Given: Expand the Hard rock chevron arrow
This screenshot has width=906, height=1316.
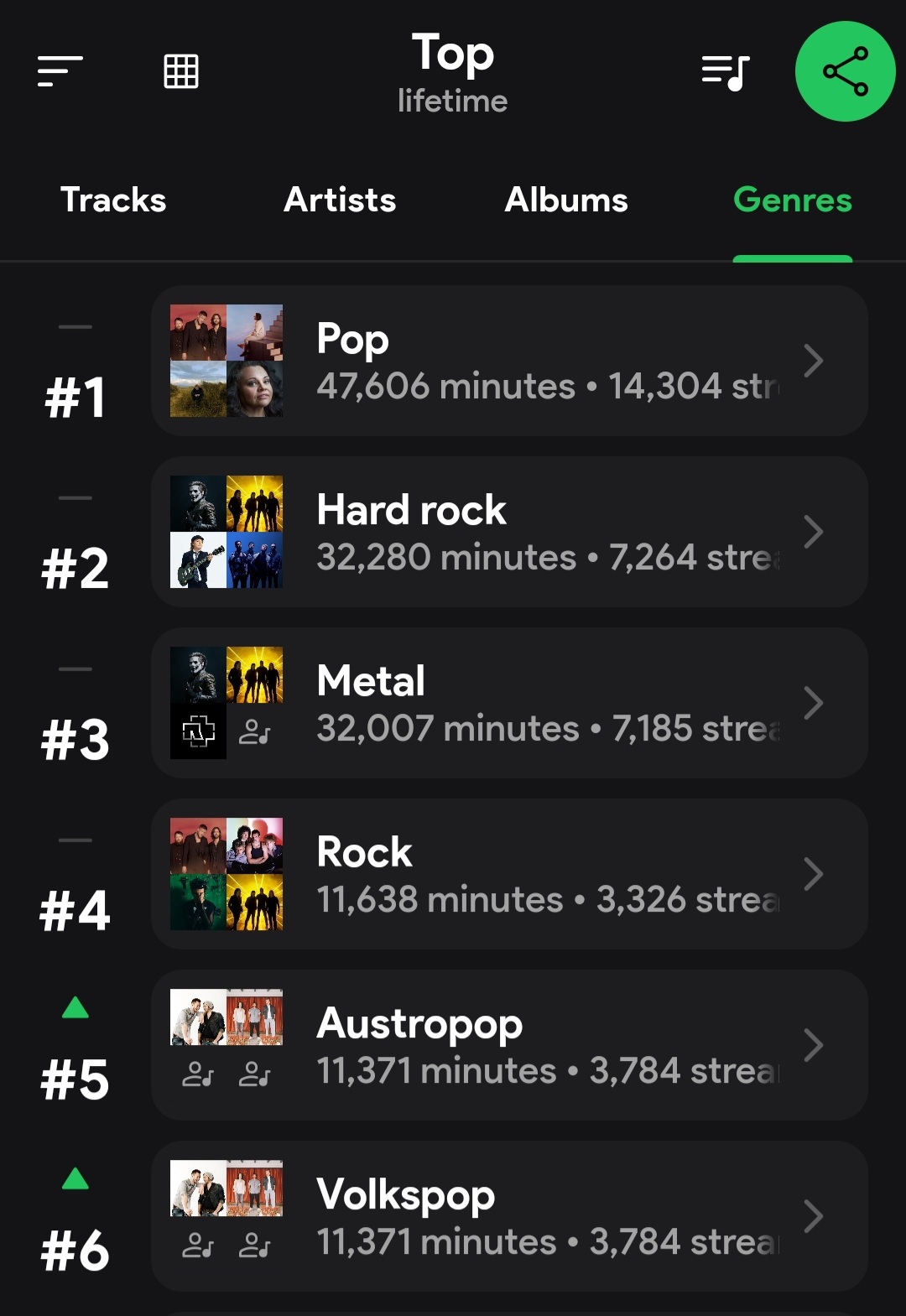Looking at the screenshot, I should [812, 532].
